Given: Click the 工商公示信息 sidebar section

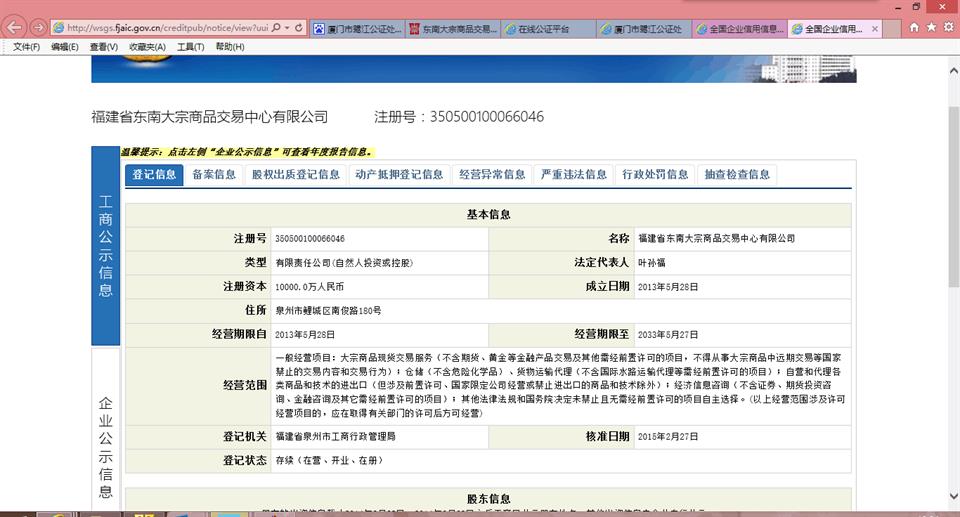Looking at the screenshot, I should pyautogui.click(x=105, y=246).
